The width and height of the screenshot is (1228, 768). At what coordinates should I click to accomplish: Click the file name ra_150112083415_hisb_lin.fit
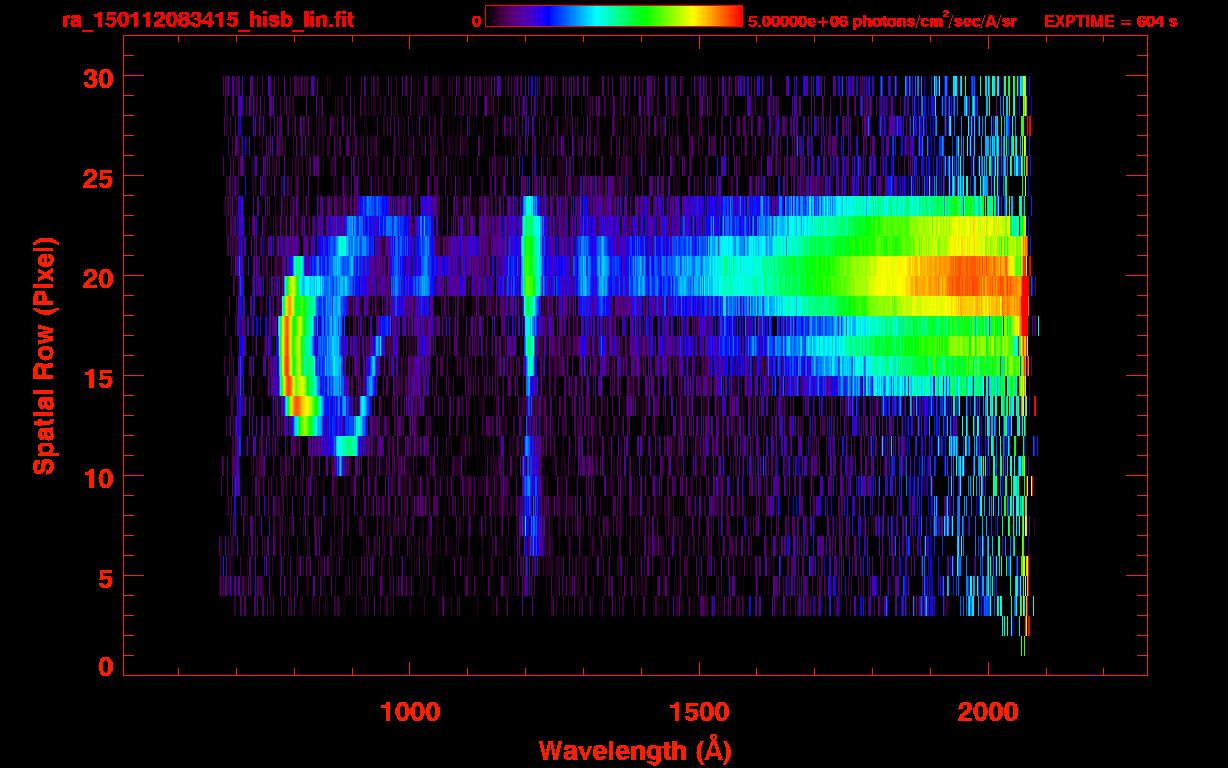click(207, 20)
